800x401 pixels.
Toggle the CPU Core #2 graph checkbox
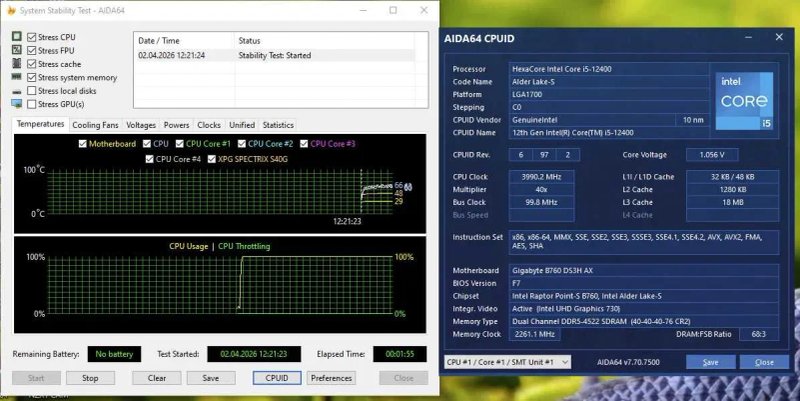pos(242,144)
